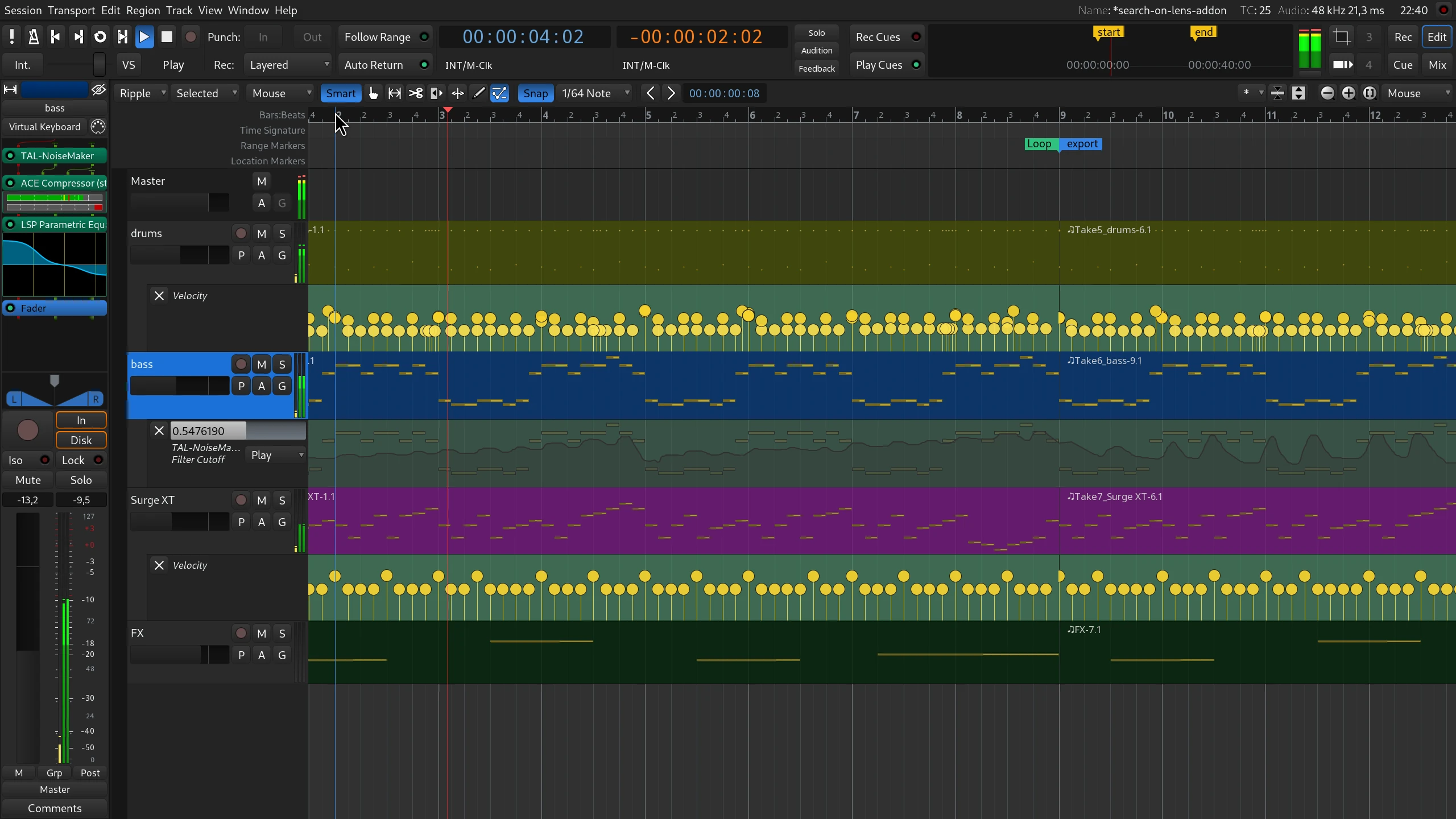Click the panic (MIDI panic) exclamation icon
The height and width of the screenshot is (819, 1456).
[x=11, y=37]
